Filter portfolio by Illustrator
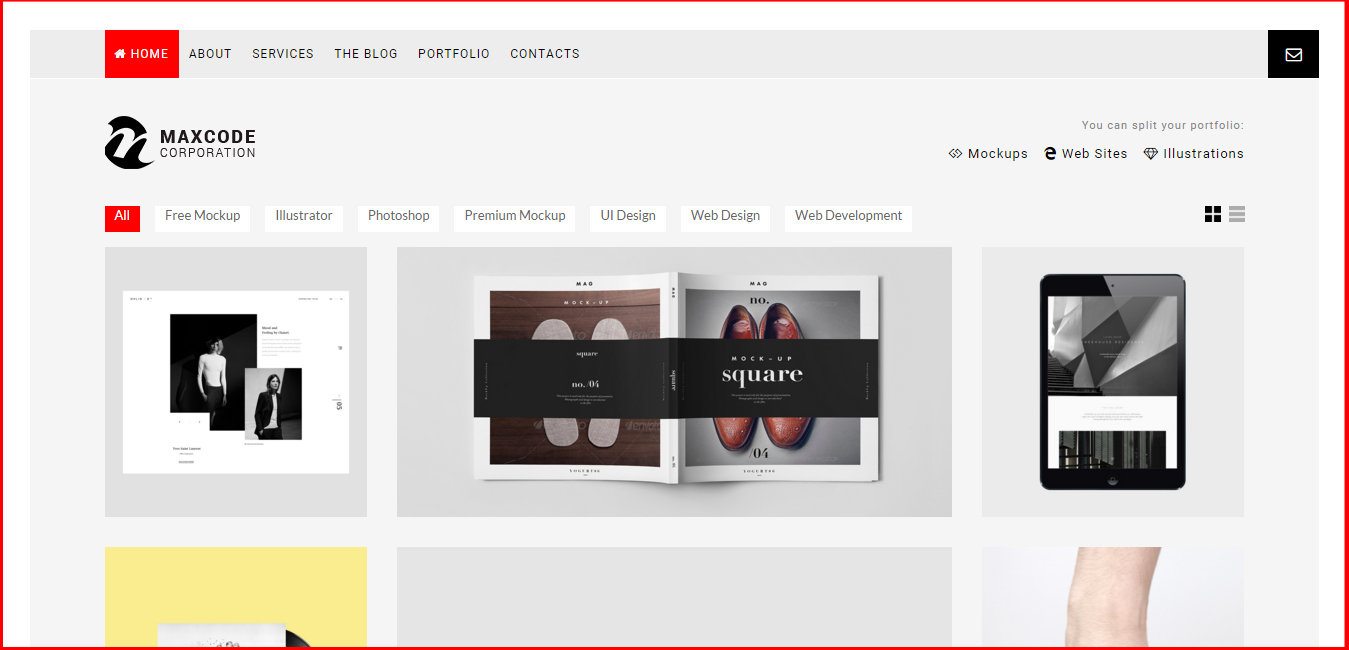This screenshot has width=1349, height=650. (304, 217)
